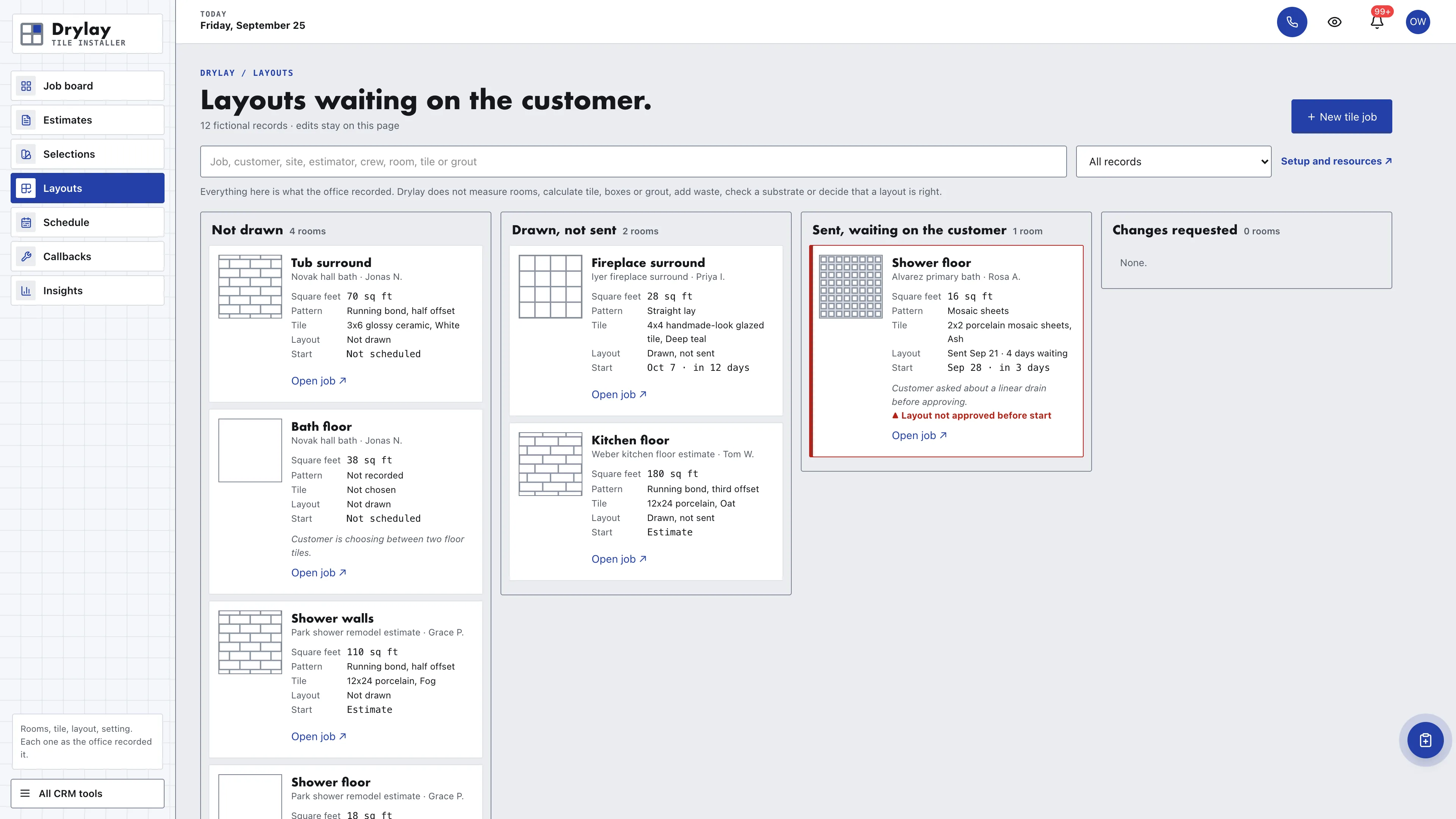
Task: Go to Schedule page
Action: [x=88, y=223]
